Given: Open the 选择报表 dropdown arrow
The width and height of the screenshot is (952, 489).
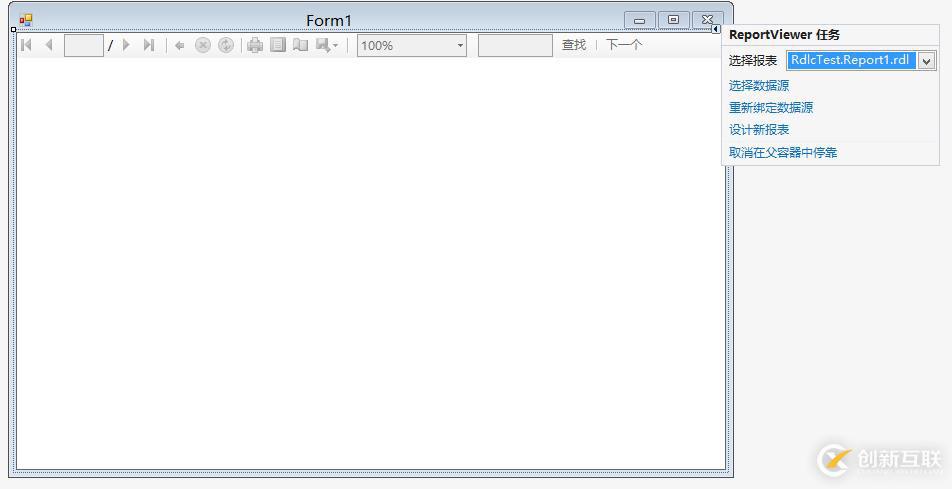Looking at the screenshot, I should coord(926,61).
